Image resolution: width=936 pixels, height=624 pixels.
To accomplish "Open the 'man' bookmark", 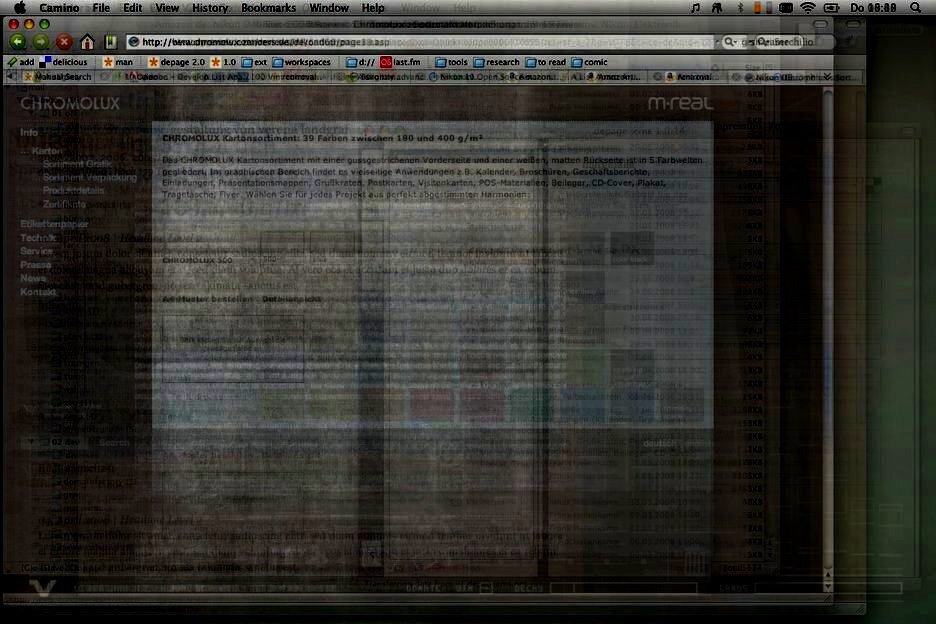I will (x=118, y=62).
